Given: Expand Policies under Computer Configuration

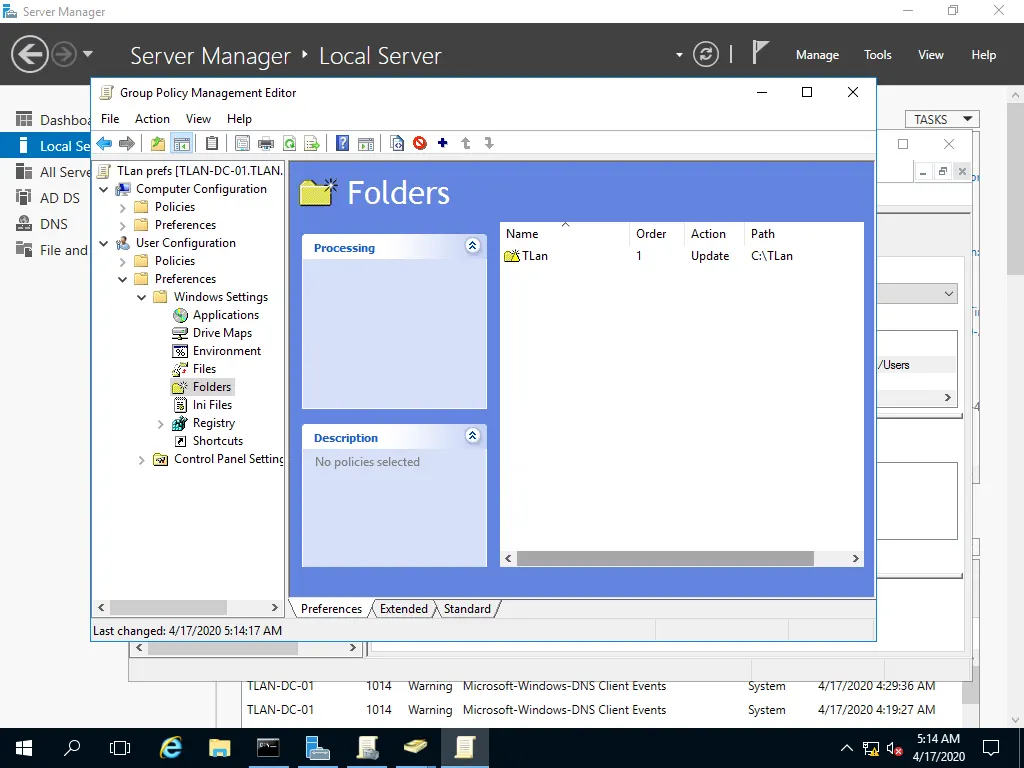Looking at the screenshot, I should point(123,208).
